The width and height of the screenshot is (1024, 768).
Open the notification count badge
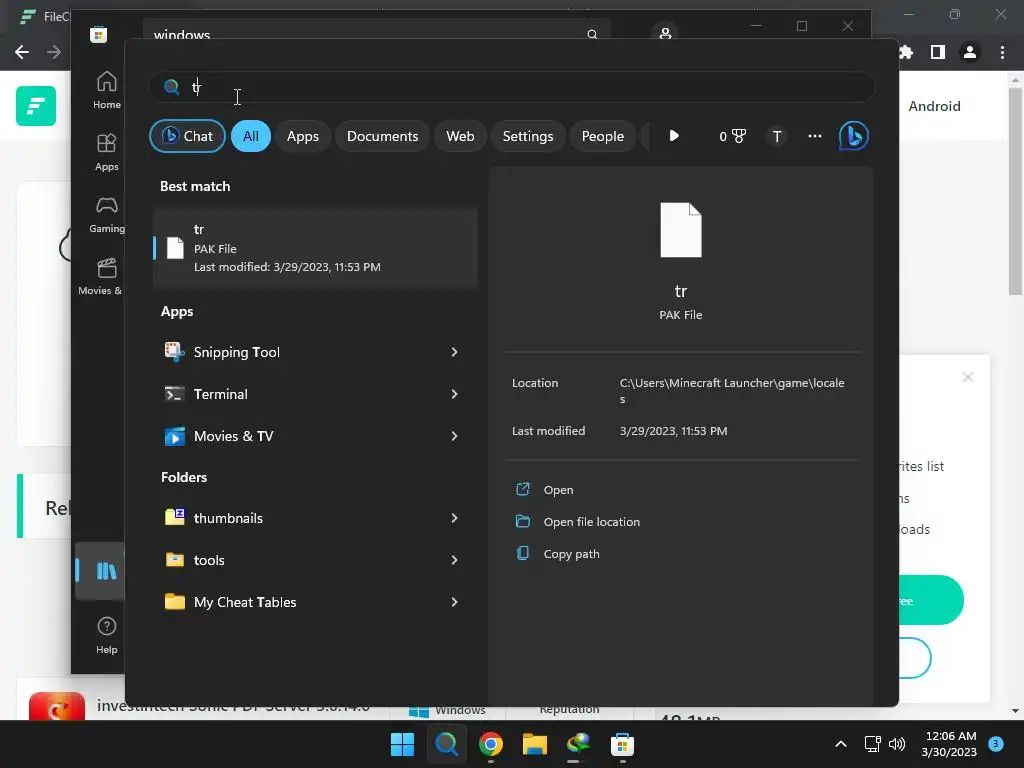point(995,744)
